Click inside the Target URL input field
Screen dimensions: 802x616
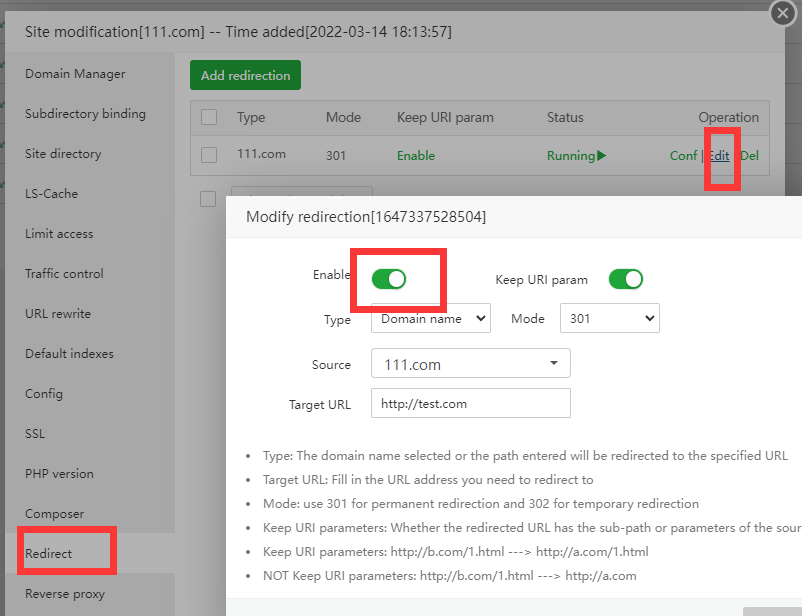470,403
